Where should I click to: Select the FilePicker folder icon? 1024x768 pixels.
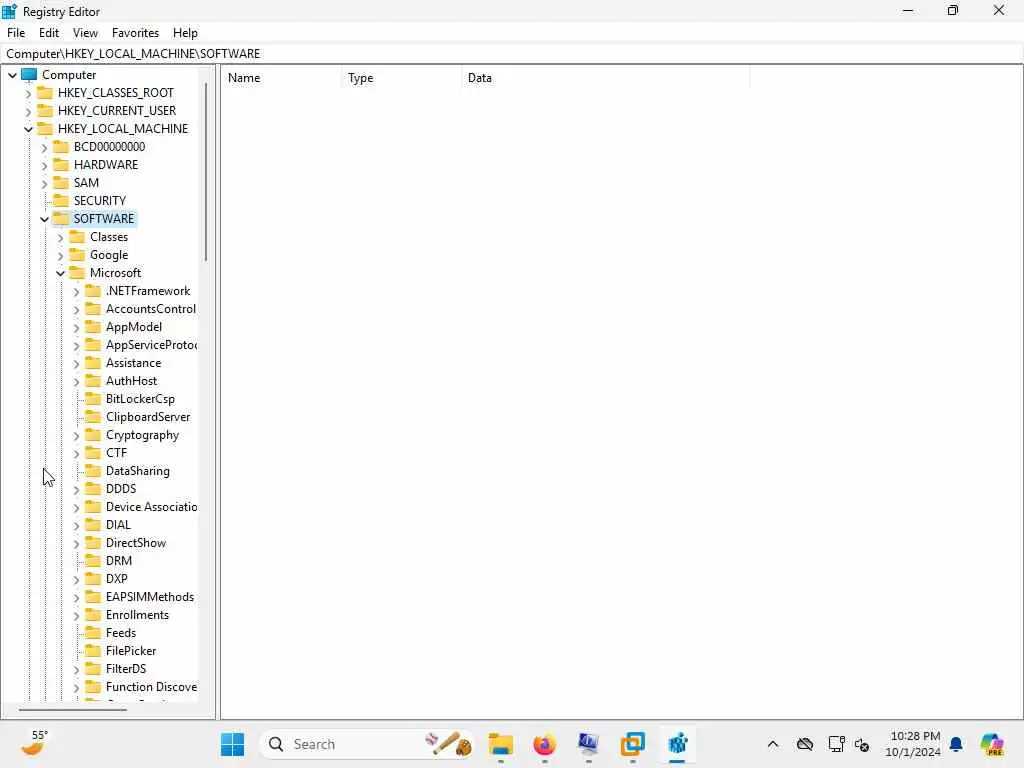pyautogui.click(x=93, y=650)
